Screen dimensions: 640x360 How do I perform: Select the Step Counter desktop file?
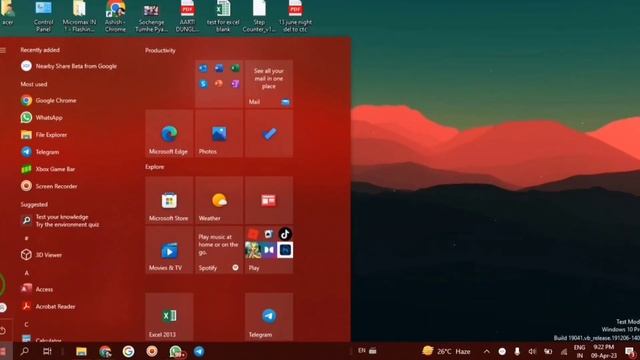click(259, 17)
